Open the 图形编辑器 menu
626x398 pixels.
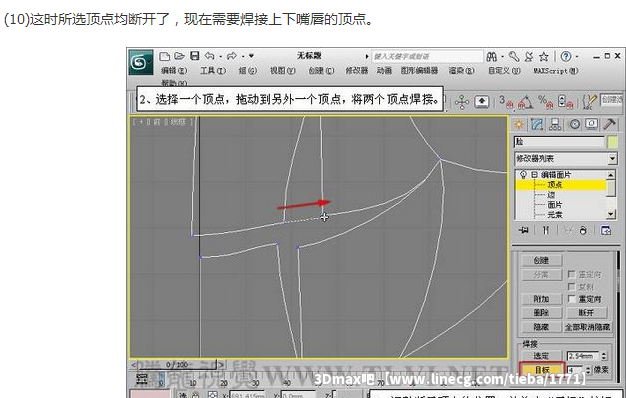pos(419,71)
